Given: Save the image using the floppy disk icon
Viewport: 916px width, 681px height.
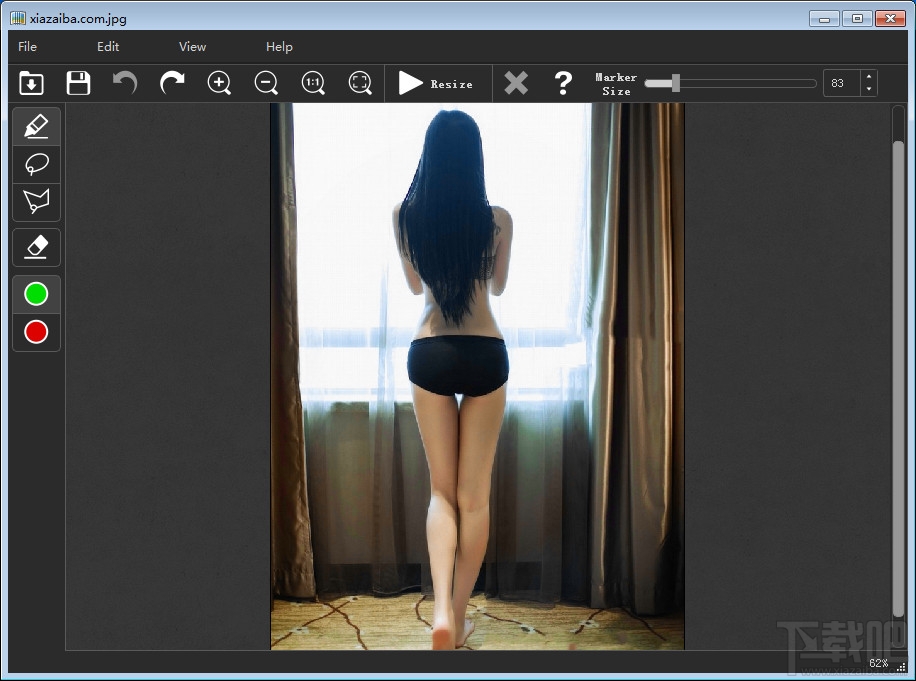Looking at the screenshot, I should [78, 83].
